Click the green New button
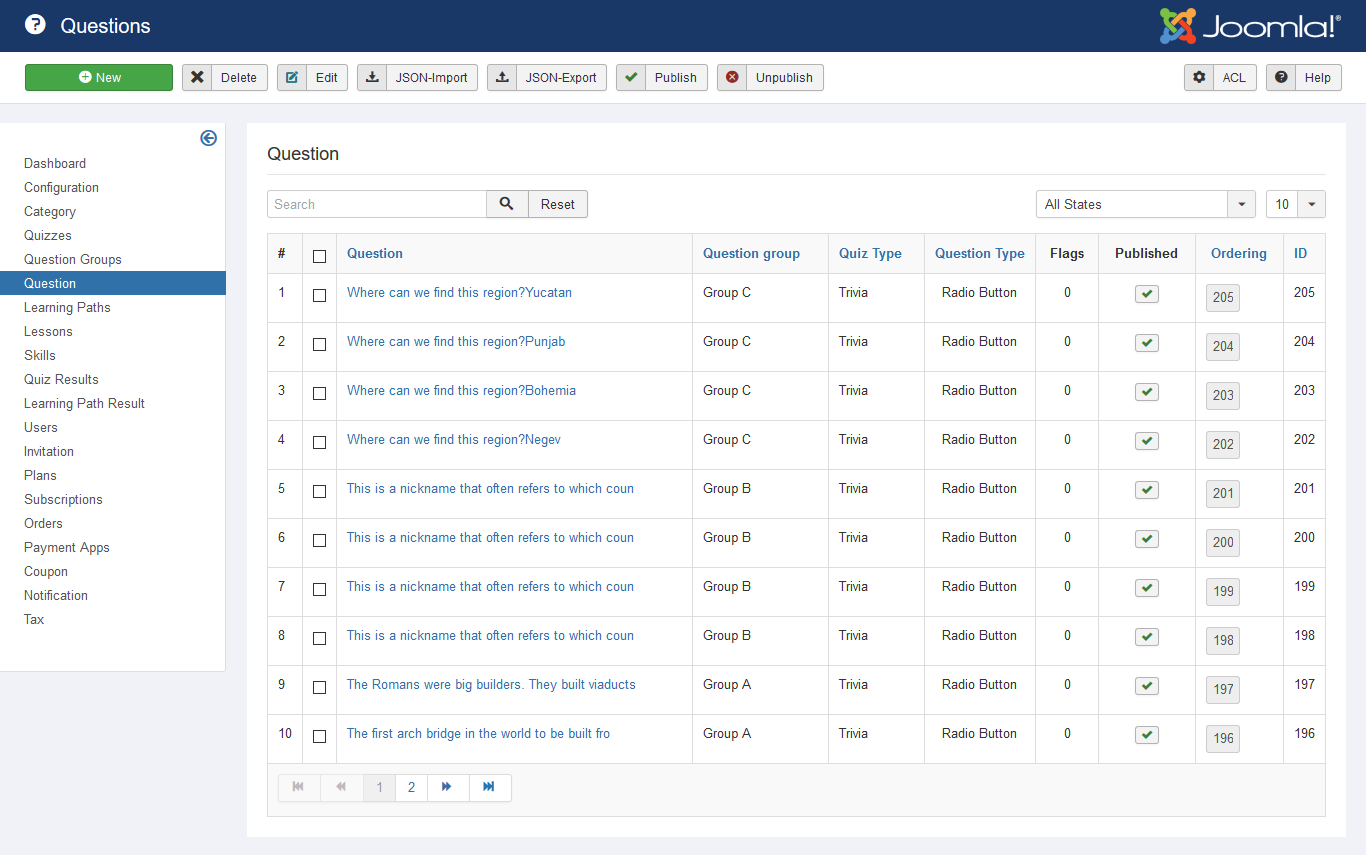 point(99,78)
